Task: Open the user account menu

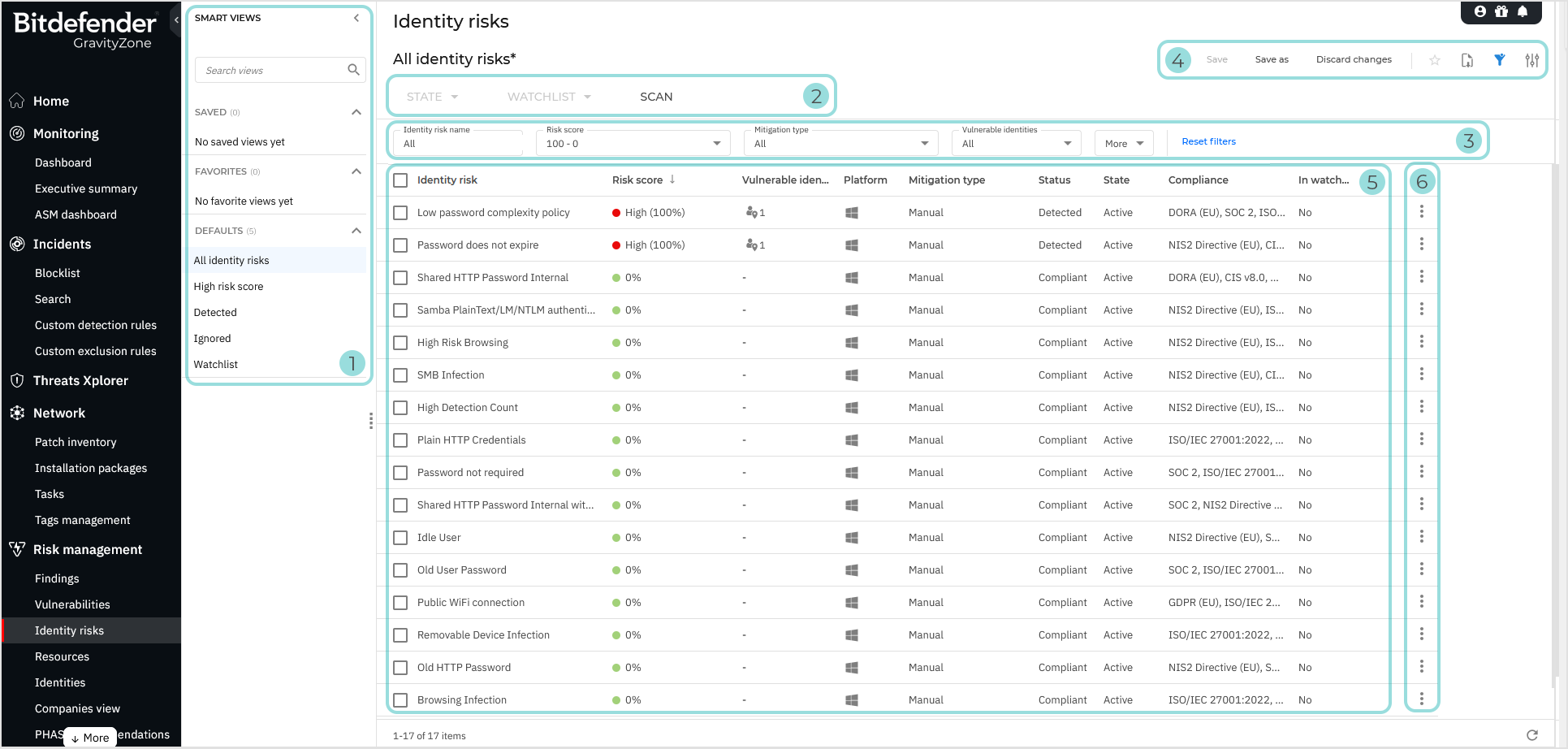Action: 1479,12
